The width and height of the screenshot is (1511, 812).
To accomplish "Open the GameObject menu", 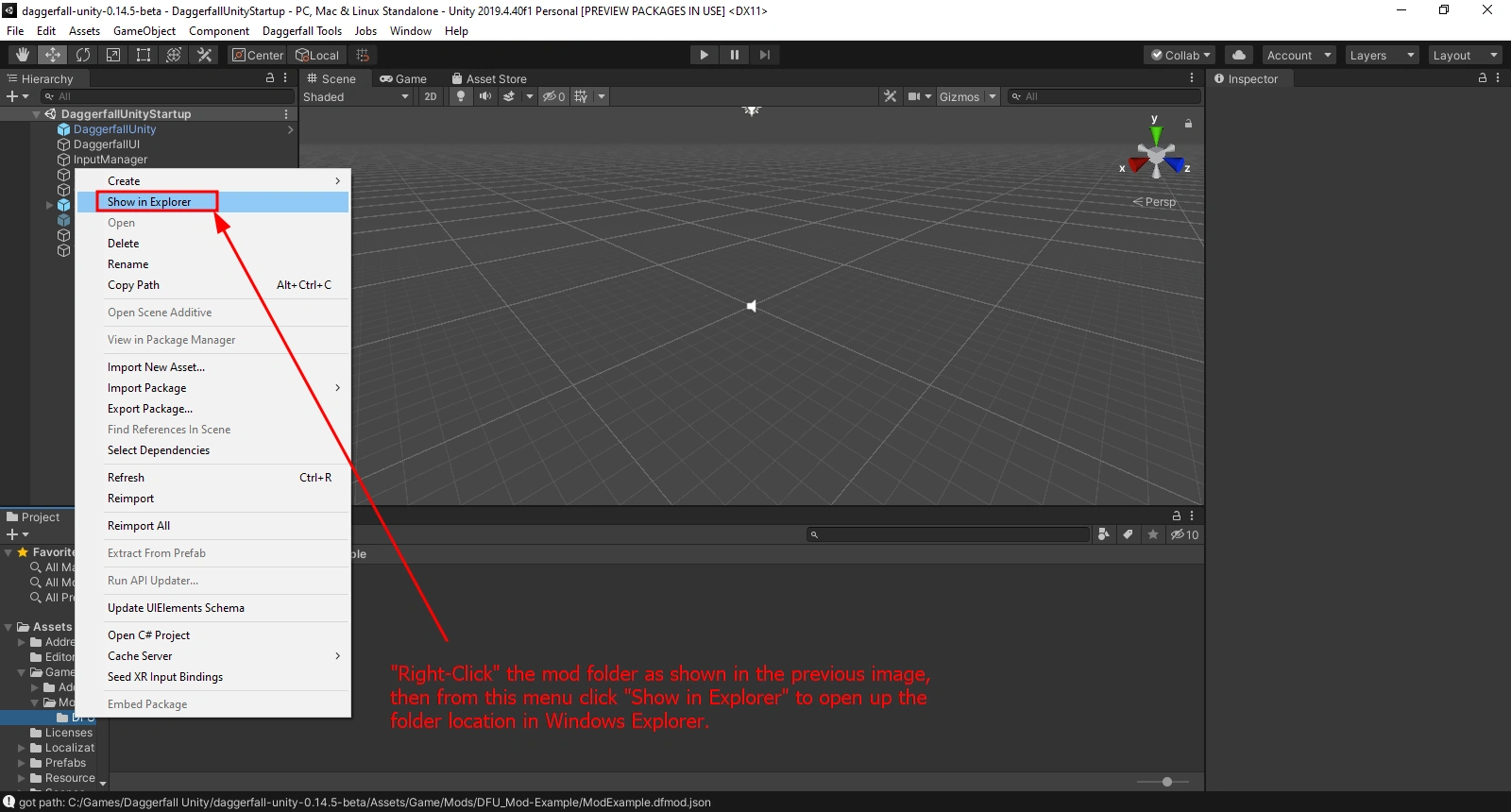I will point(144,31).
